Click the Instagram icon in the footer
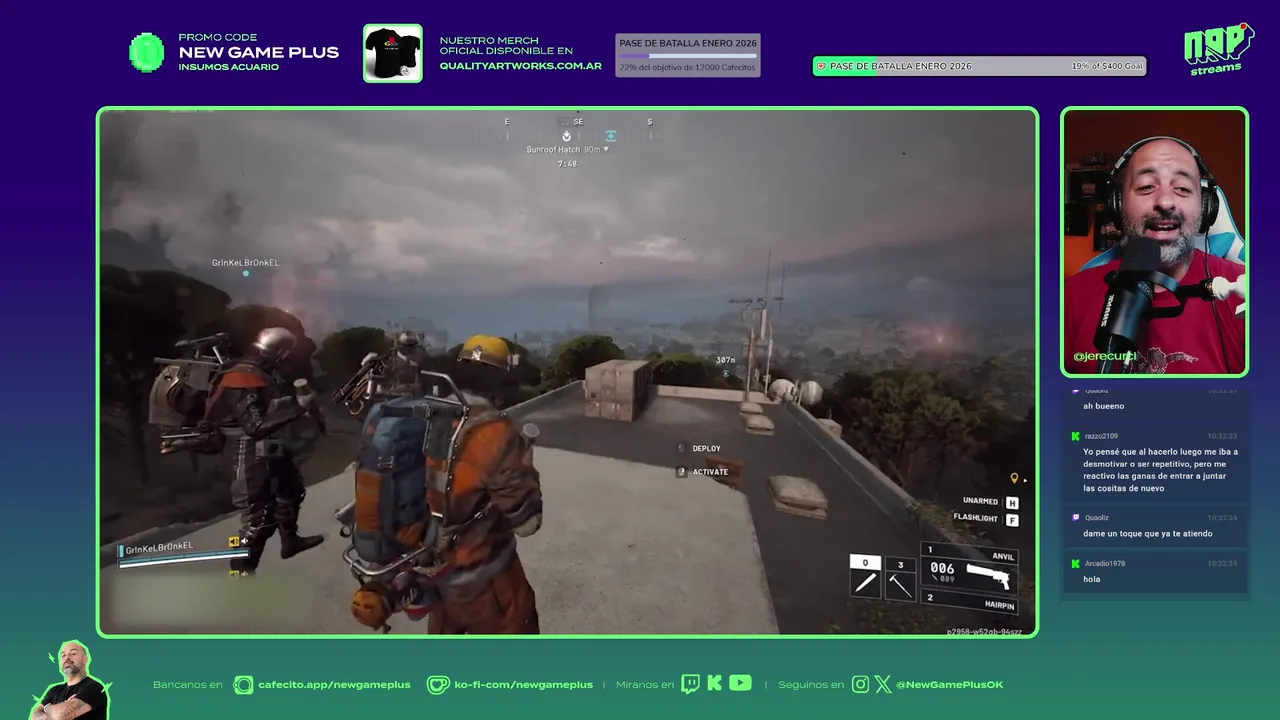 pos(860,685)
